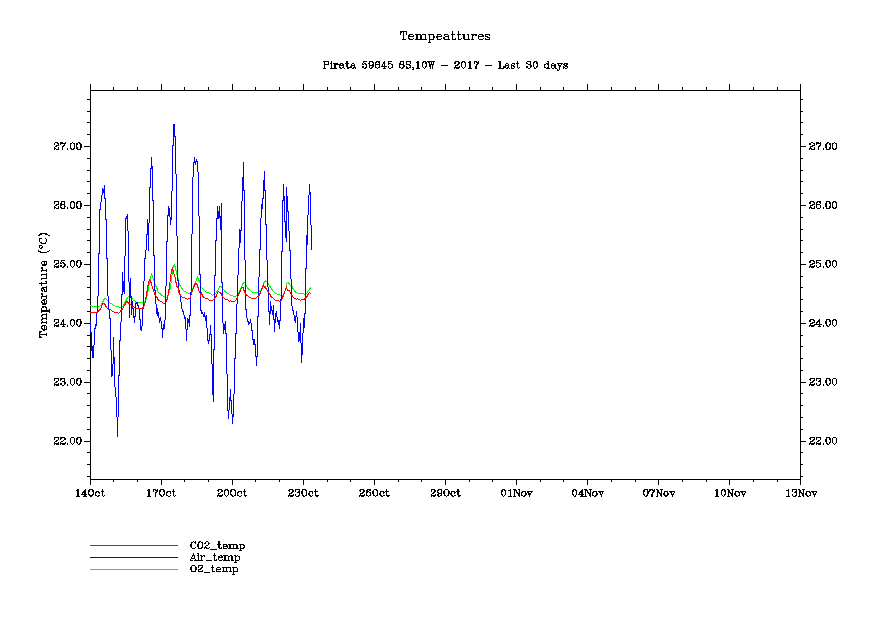Click the vertical Temperature (°C) axis label

click(43, 285)
